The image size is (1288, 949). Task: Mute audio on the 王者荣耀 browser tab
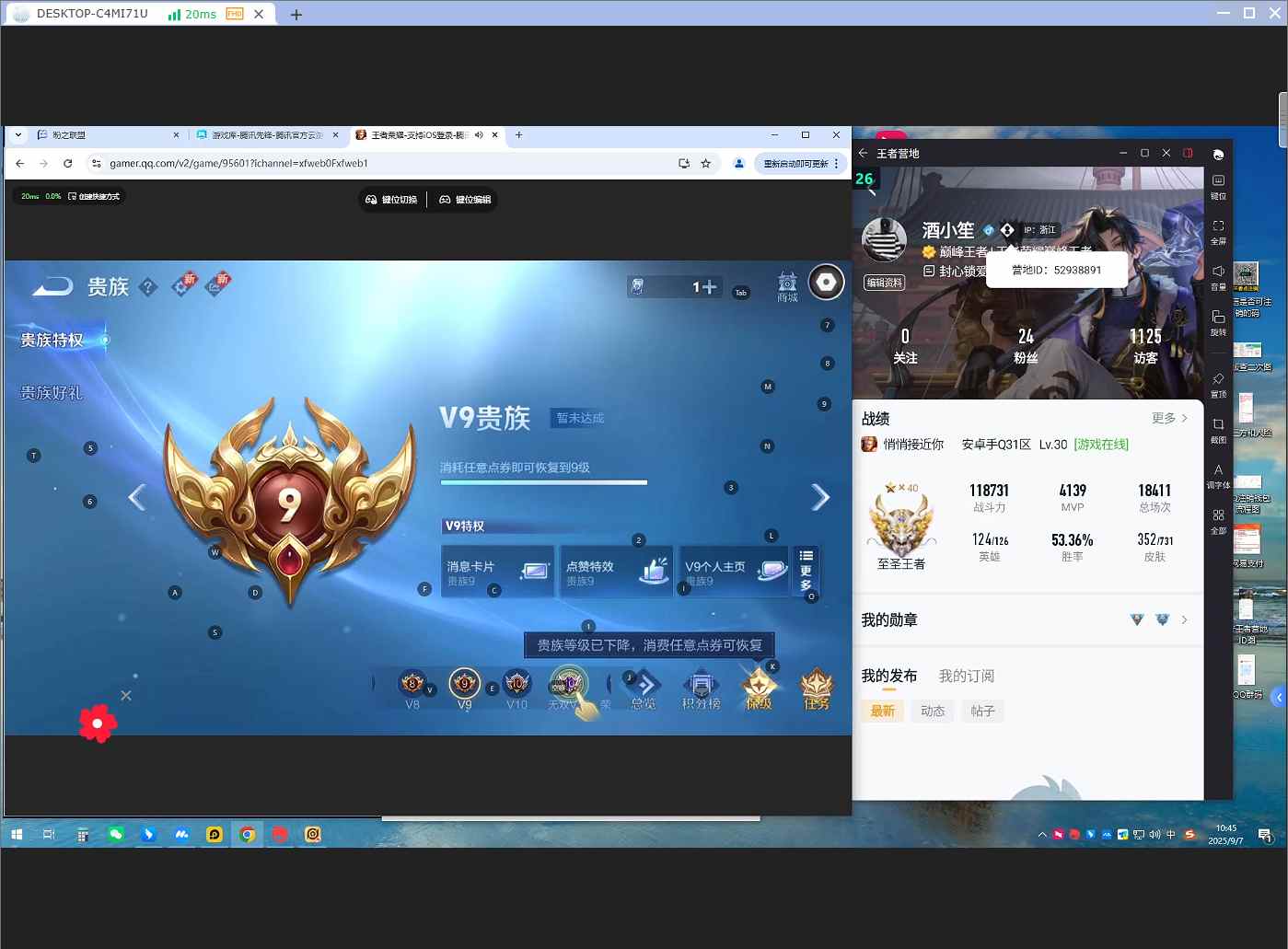click(x=479, y=134)
